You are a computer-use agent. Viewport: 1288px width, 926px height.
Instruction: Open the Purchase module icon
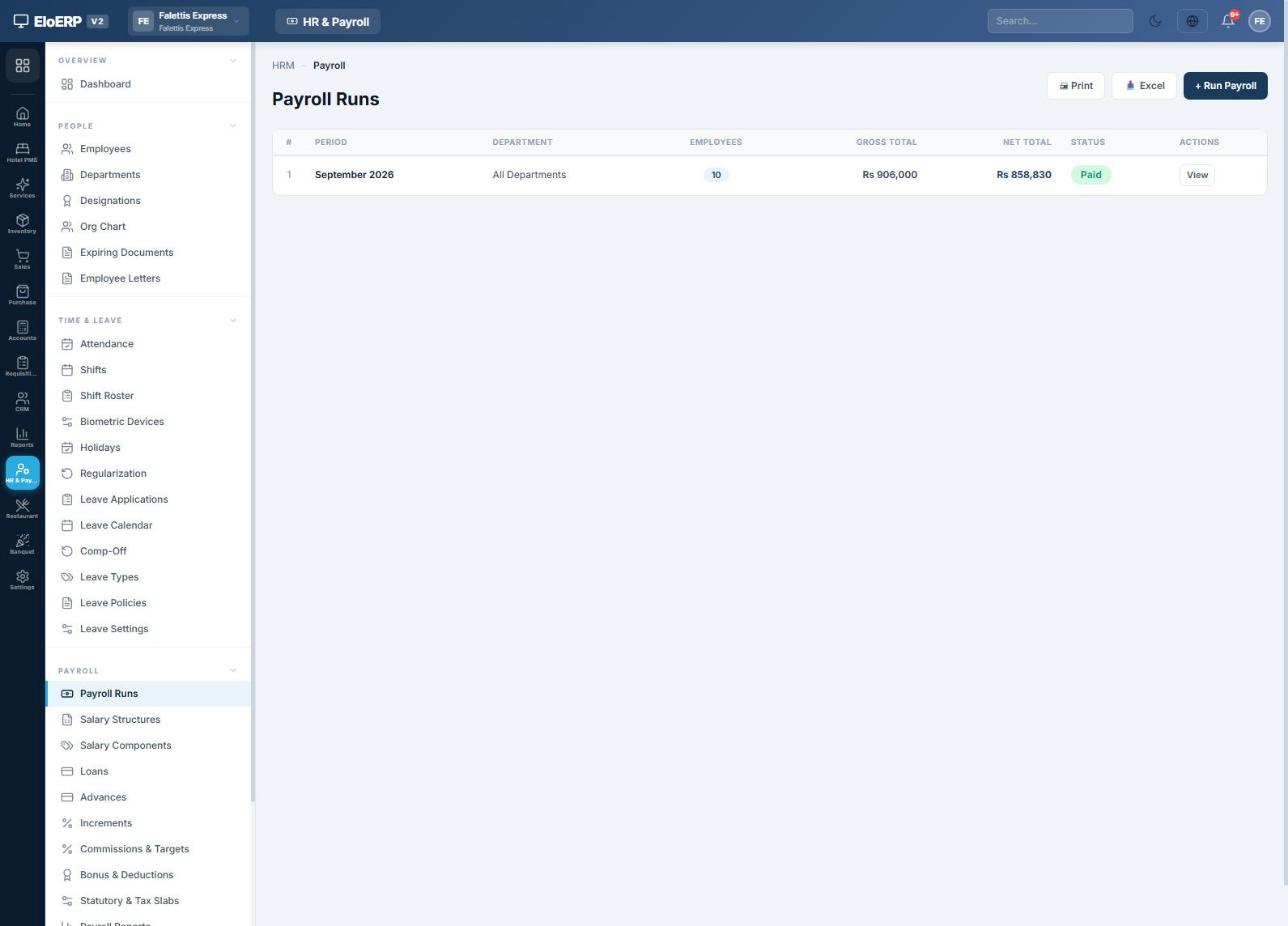(x=22, y=295)
